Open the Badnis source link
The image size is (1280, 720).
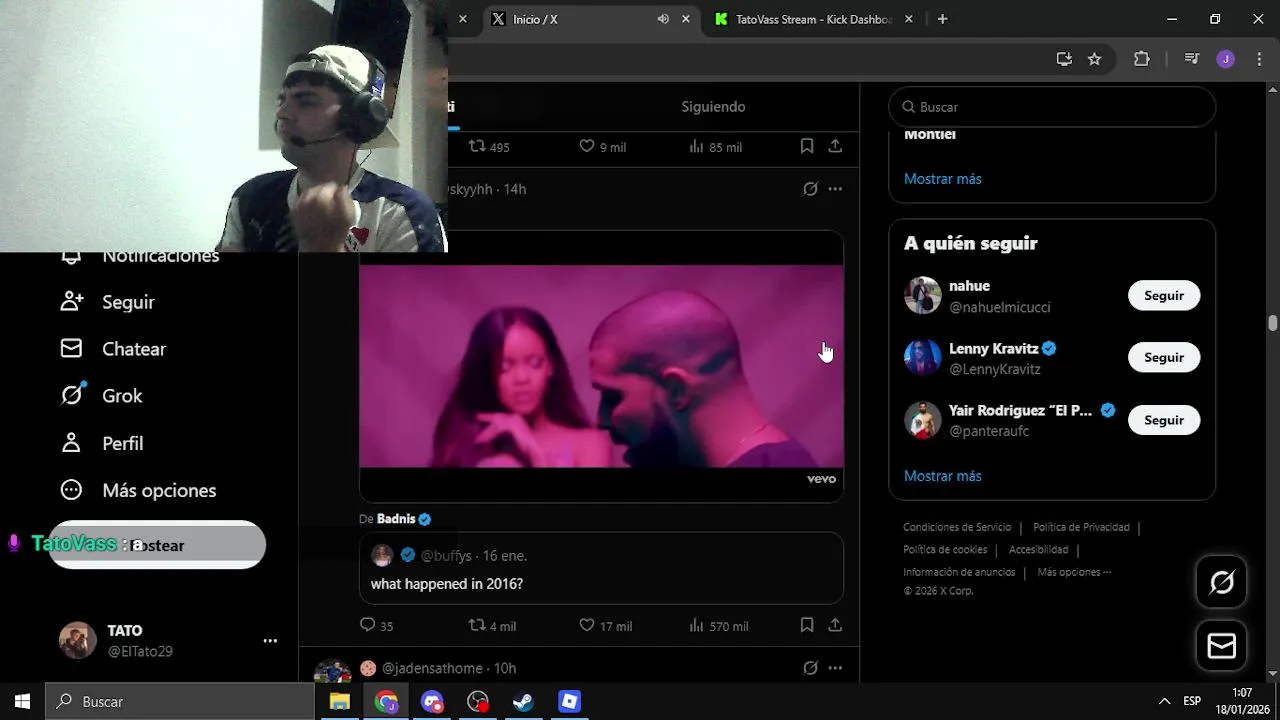click(404, 519)
